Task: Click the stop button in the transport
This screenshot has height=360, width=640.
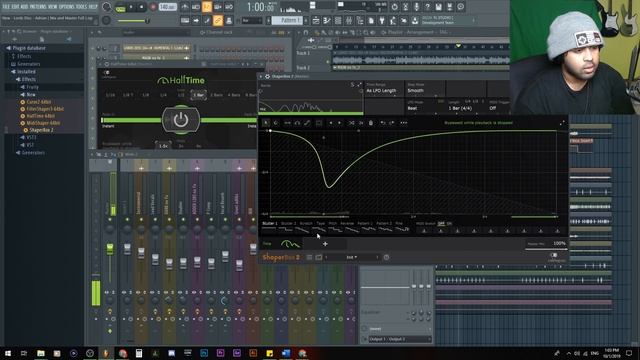Action: pos(142,7)
